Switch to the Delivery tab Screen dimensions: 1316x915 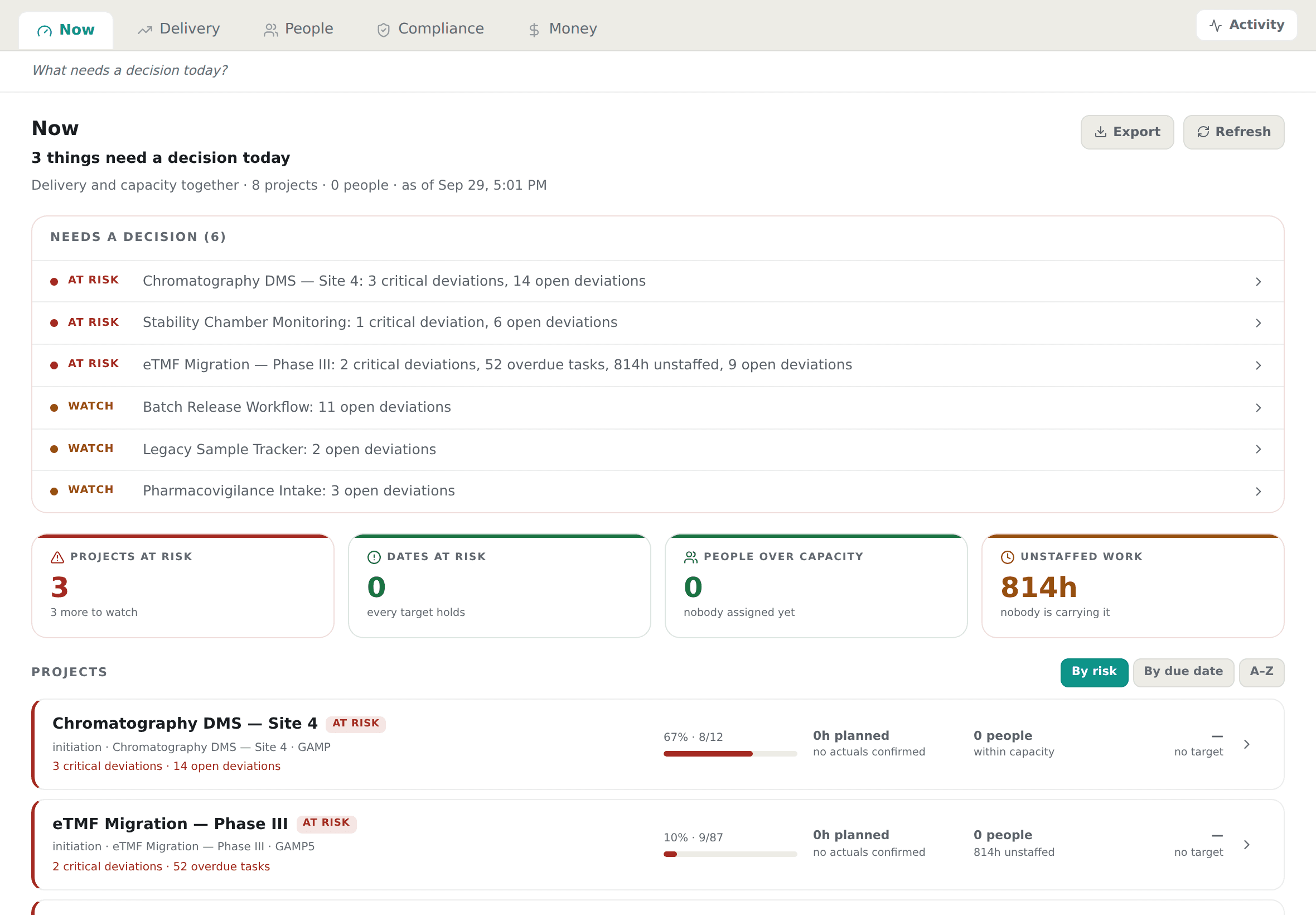[x=179, y=28]
